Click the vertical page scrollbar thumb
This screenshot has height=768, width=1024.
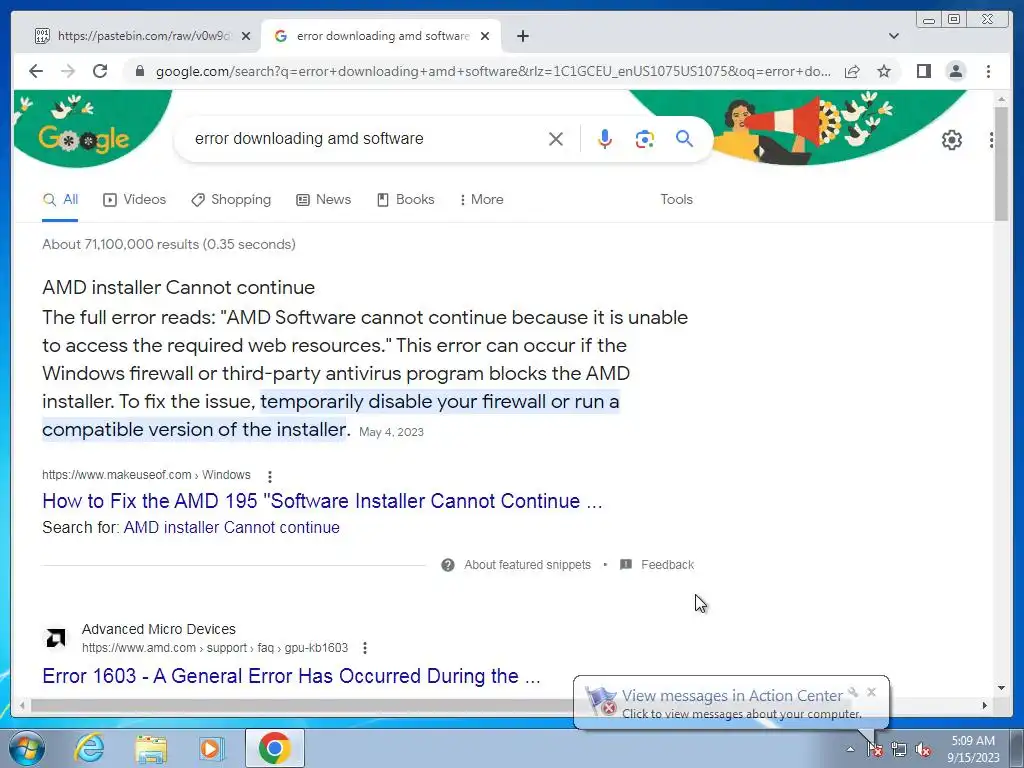click(x=1002, y=163)
